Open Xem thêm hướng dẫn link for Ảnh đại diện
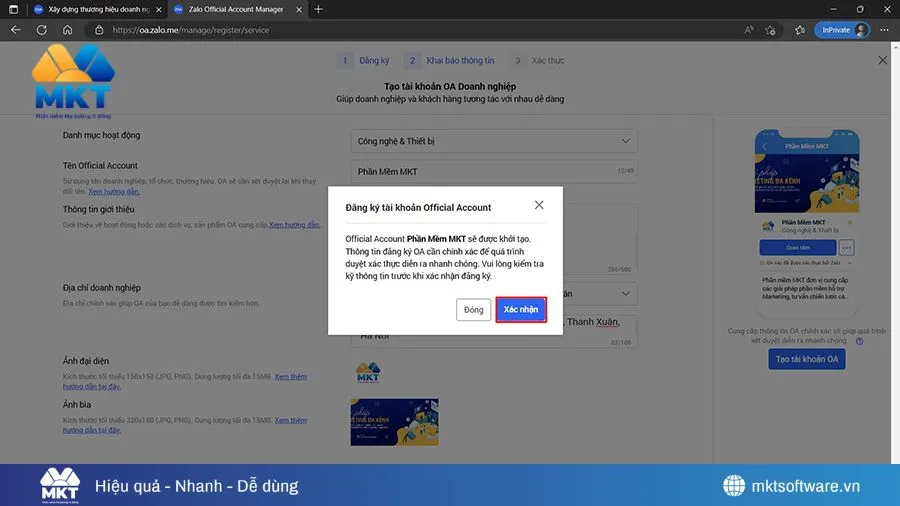The image size is (900, 506). [x=290, y=377]
